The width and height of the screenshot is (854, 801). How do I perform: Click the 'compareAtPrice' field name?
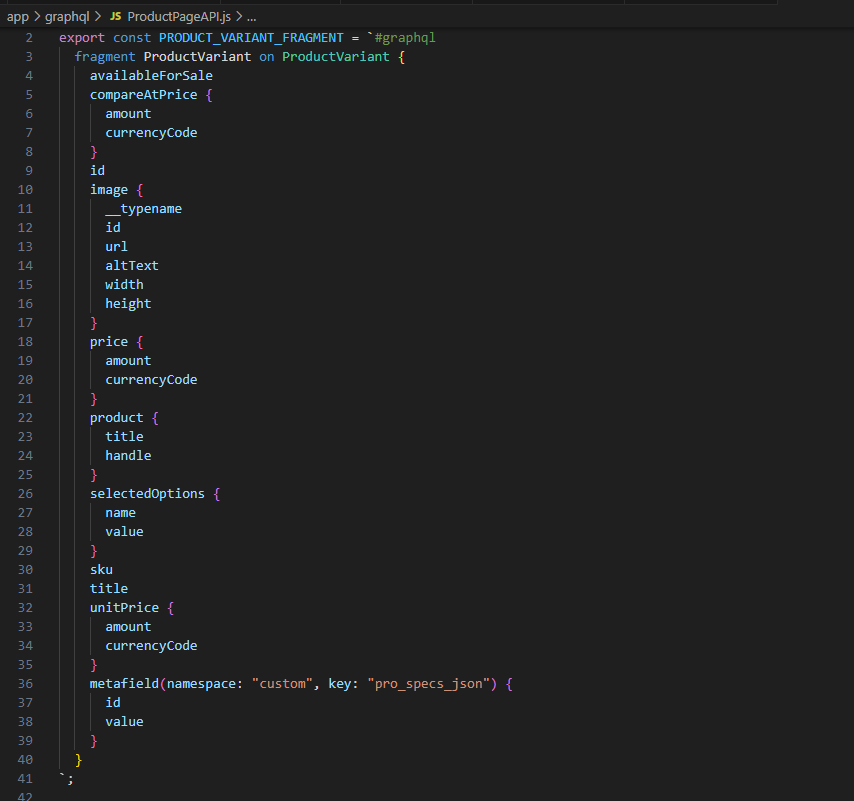click(x=143, y=95)
